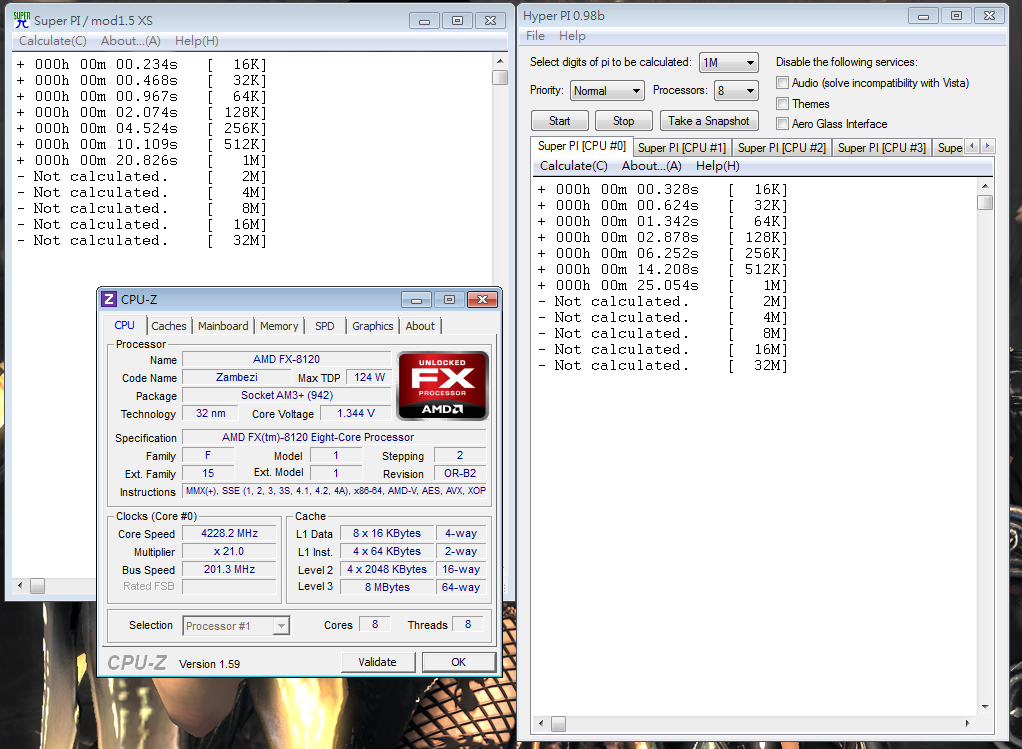Click the Core Voltage value 1.344 V

[356, 413]
